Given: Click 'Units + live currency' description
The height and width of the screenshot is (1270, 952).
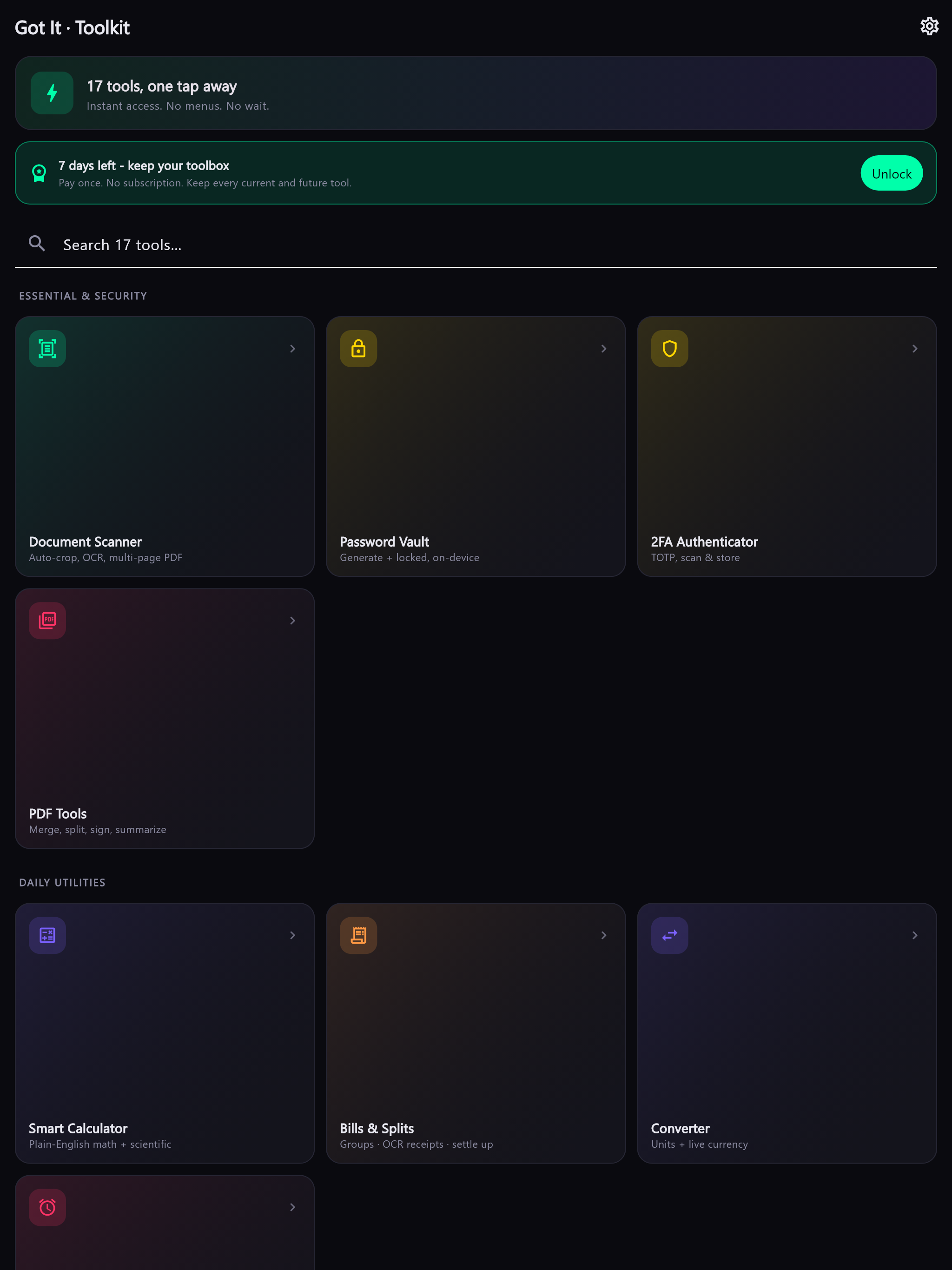Looking at the screenshot, I should pyautogui.click(x=700, y=1144).
